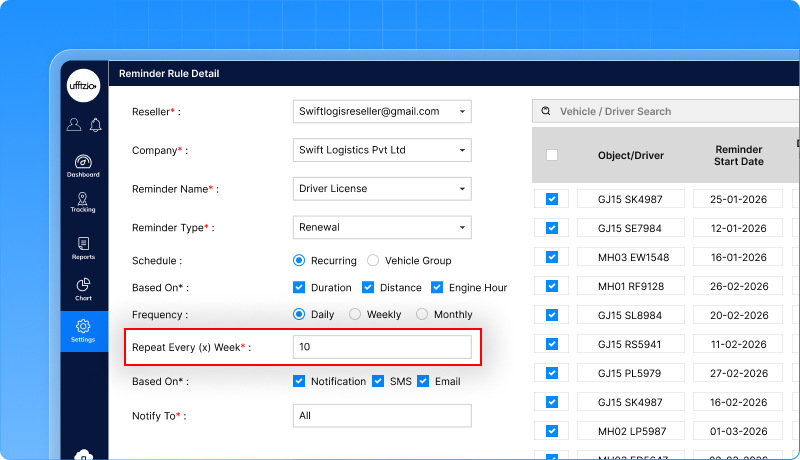
Task: Select the Weekly frequency option
Action: (x=355, y=314)
